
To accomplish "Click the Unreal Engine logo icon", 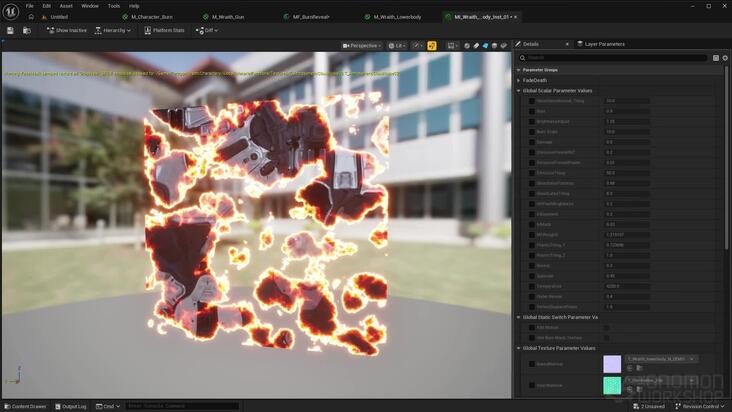I will tap(11, 11).
